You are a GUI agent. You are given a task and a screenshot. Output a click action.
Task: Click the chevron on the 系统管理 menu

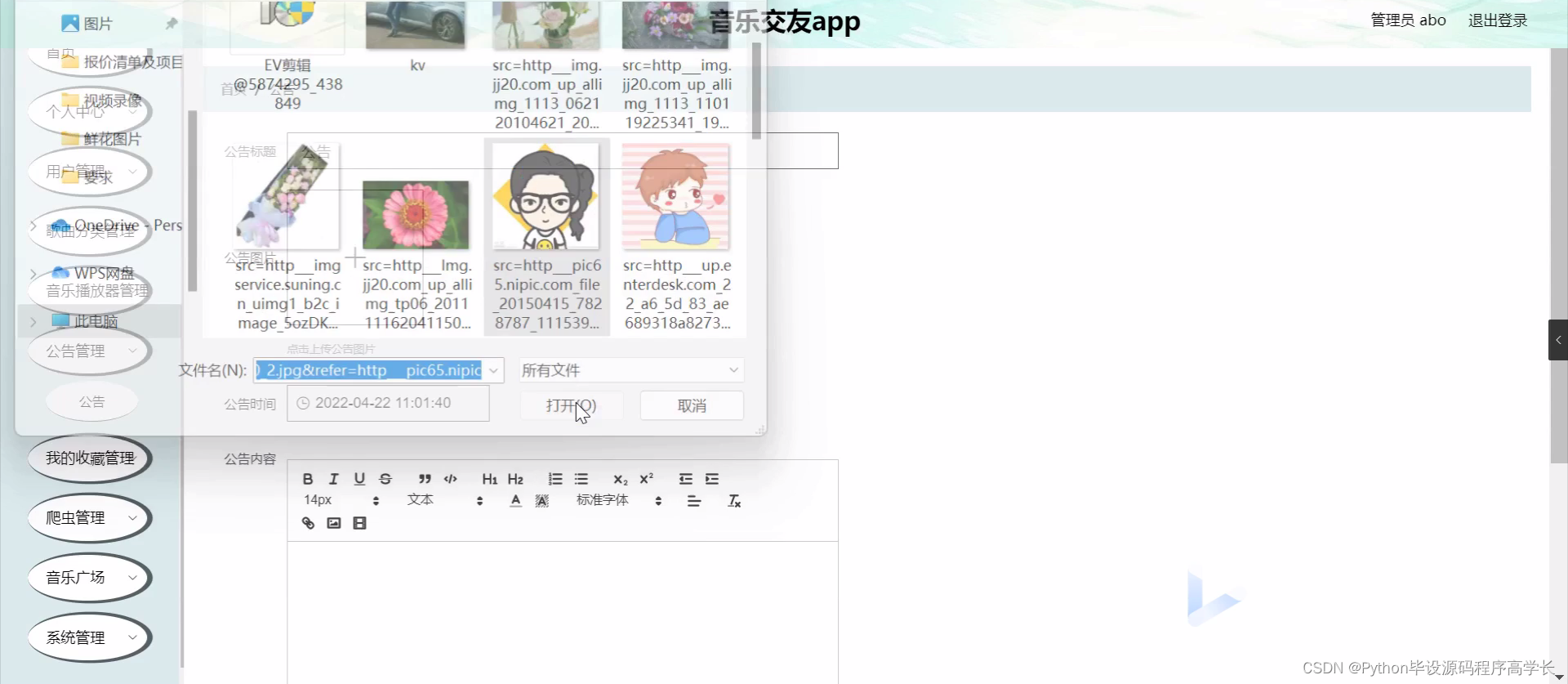(x=133, y=637)
